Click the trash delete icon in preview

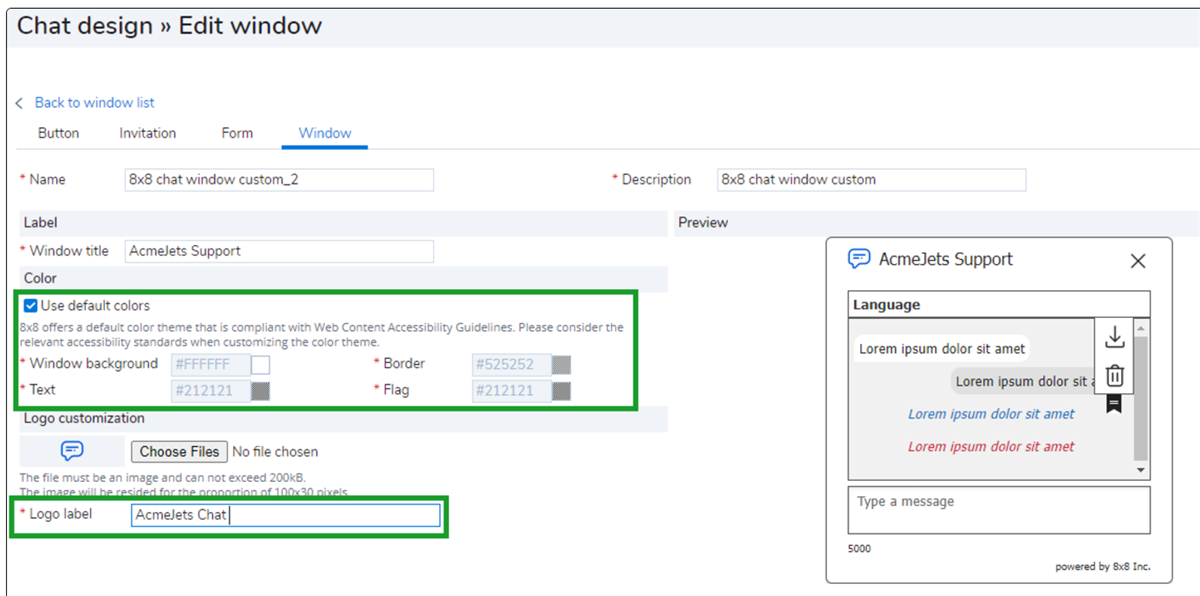[1115, 375]
